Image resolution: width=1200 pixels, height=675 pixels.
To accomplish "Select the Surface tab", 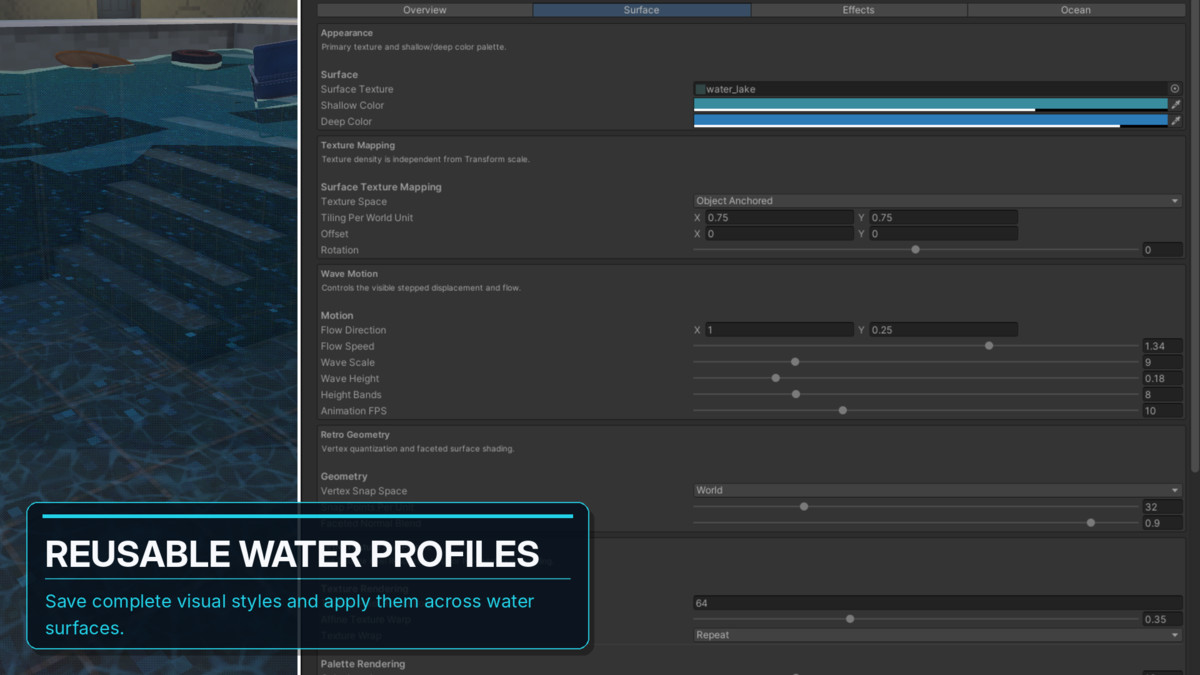I will [641, 10].
